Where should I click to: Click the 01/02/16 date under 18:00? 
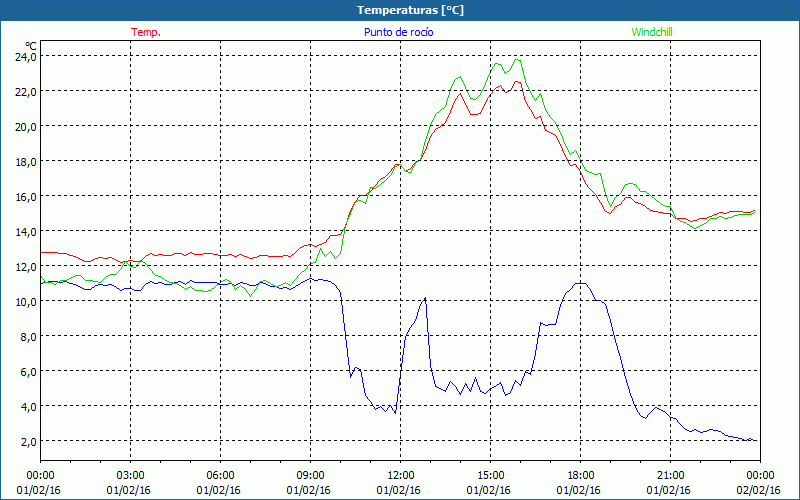tap(579, 490)
